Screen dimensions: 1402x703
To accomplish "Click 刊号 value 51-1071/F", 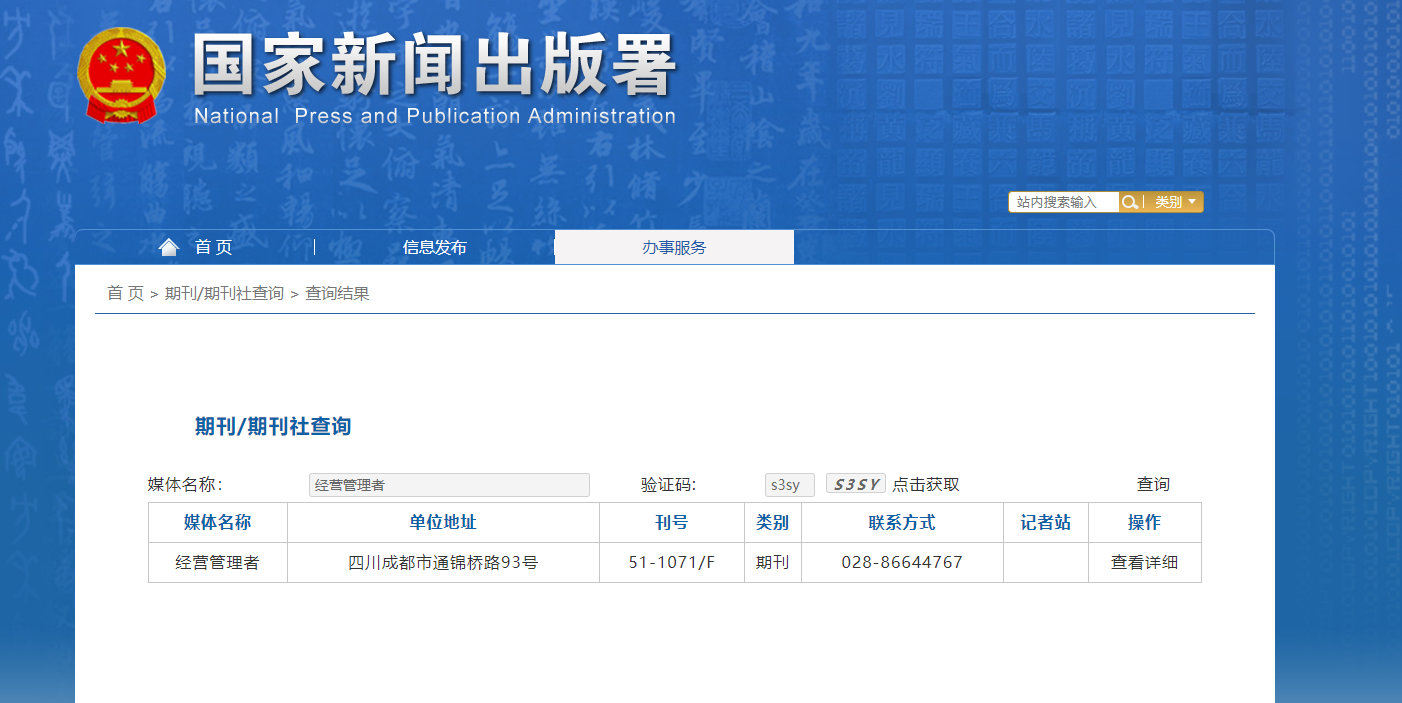I will pos(672,562).
